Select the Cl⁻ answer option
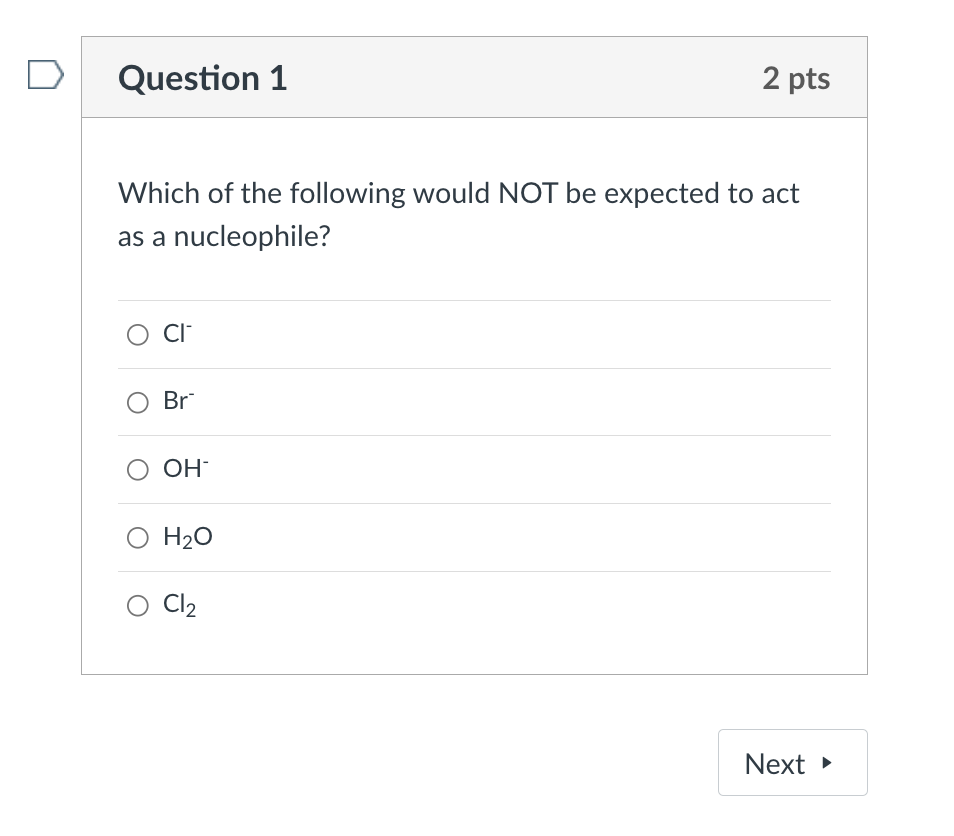Image resolution: width=954 pixels, height=836 pixels. click(138, 335)
